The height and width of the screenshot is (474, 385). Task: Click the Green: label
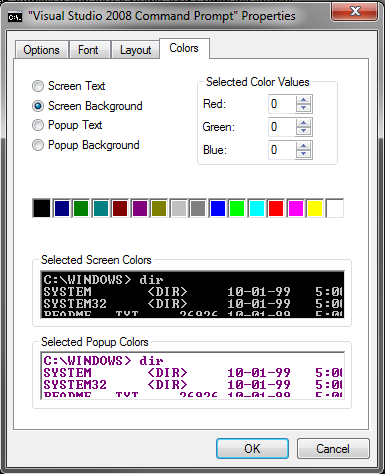219,127
